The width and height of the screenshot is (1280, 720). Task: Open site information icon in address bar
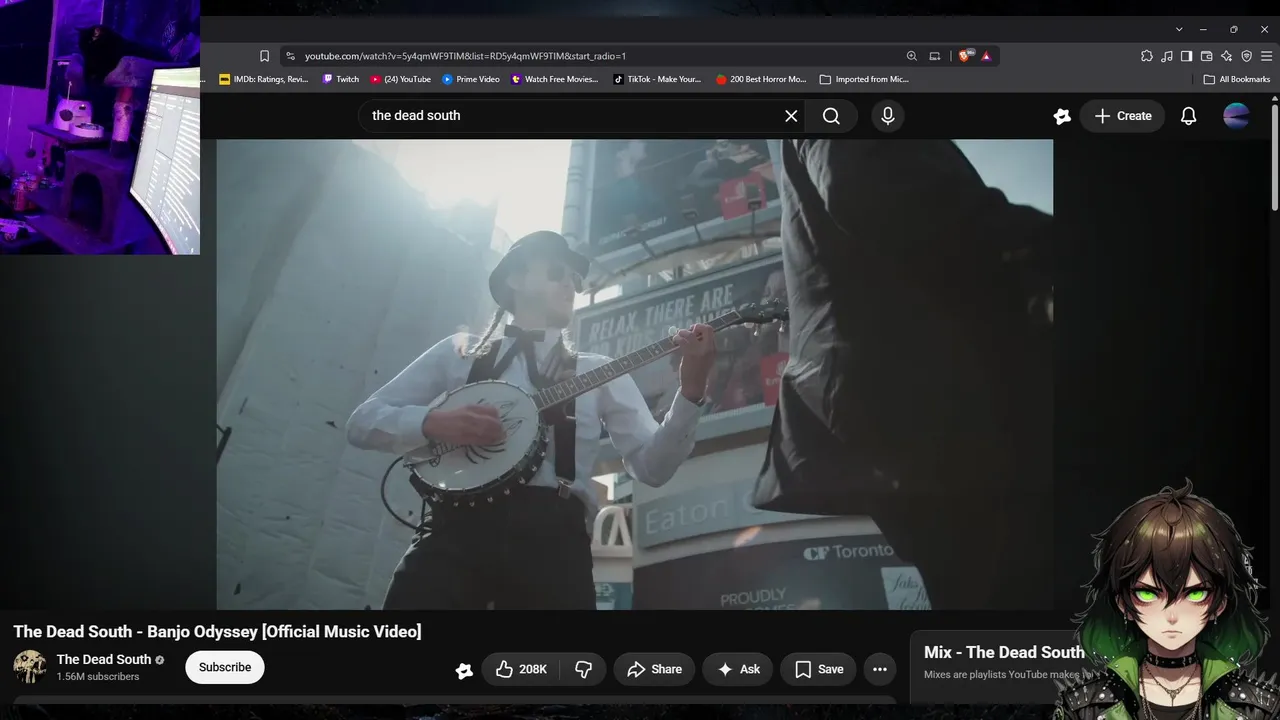click(x=290, y=56)
